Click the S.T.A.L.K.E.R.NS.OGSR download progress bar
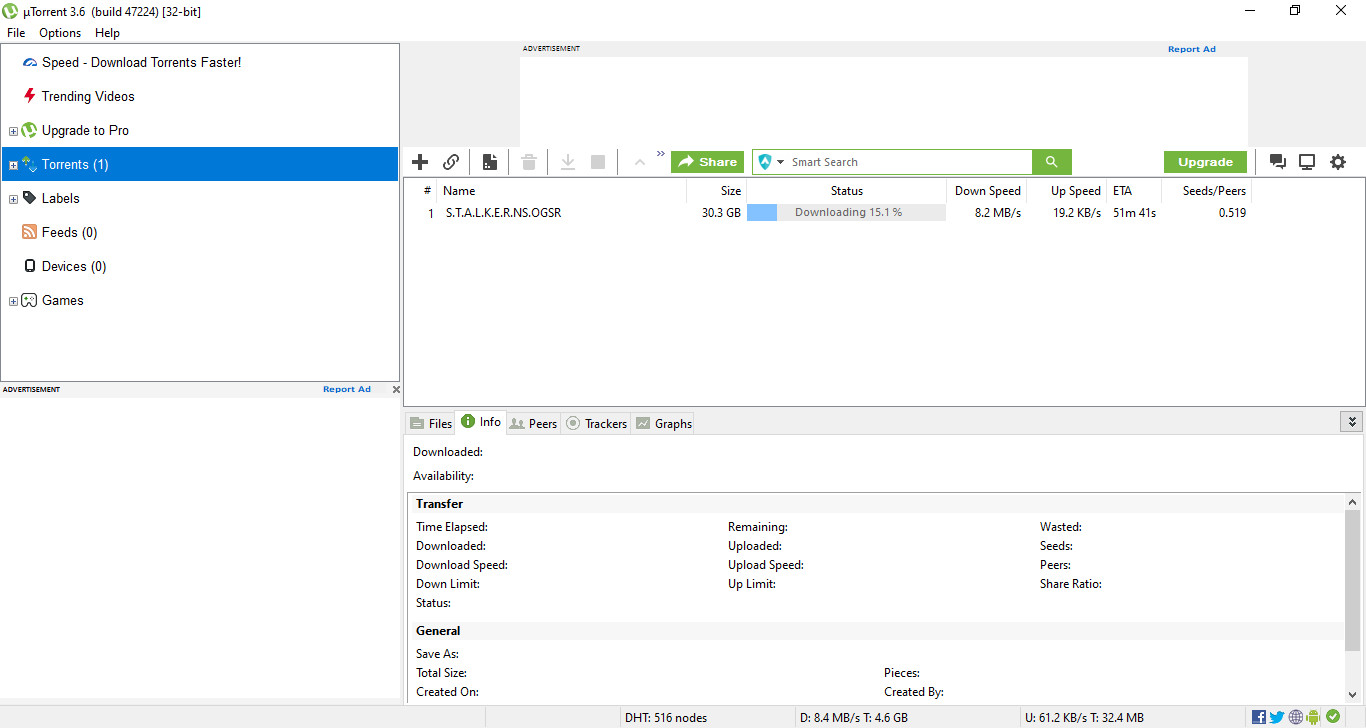The width and height of the screenshot is (1366, 728). coord(846,213)
